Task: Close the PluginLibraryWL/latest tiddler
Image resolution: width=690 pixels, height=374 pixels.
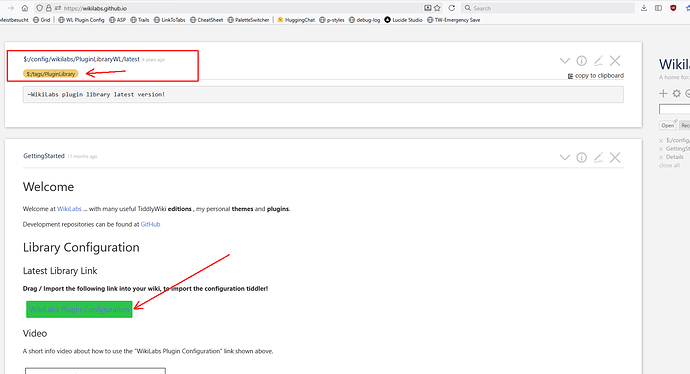Action: [615, 61]
